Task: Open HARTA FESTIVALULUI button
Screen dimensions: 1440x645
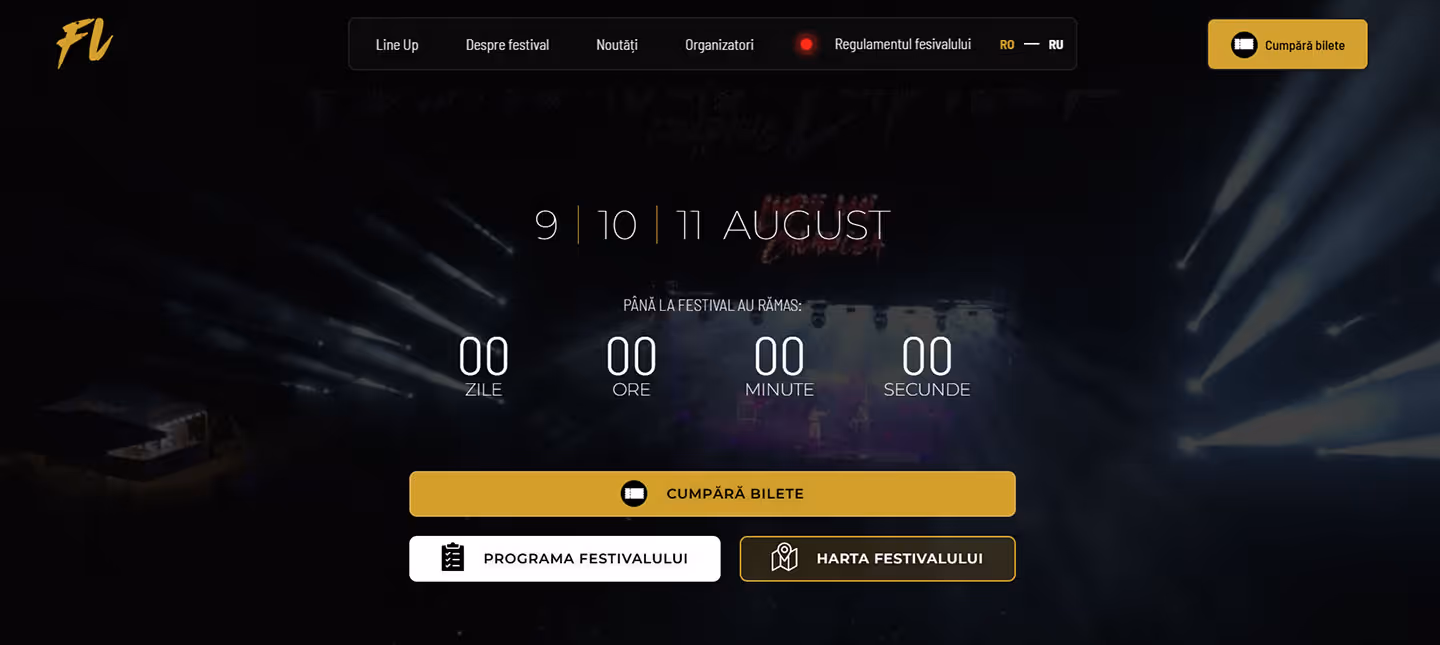Action: pyautogui.click(x=877, y=558)
